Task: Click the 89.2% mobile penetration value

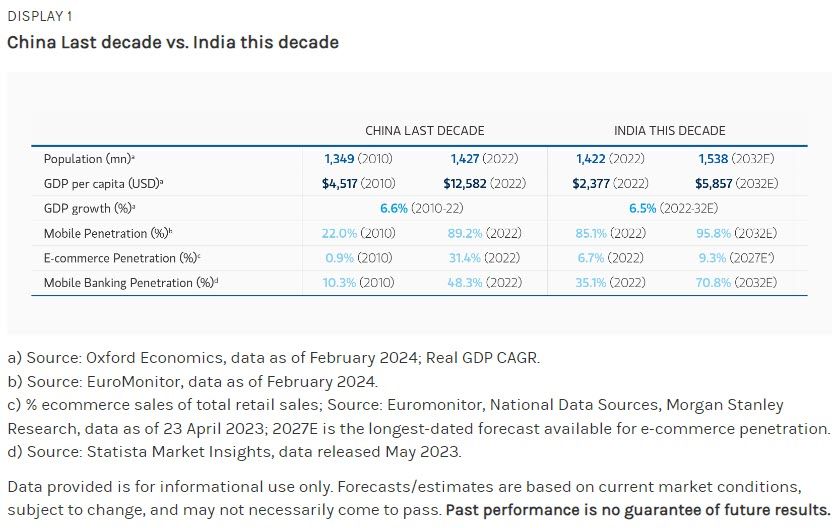Action: 465,234
